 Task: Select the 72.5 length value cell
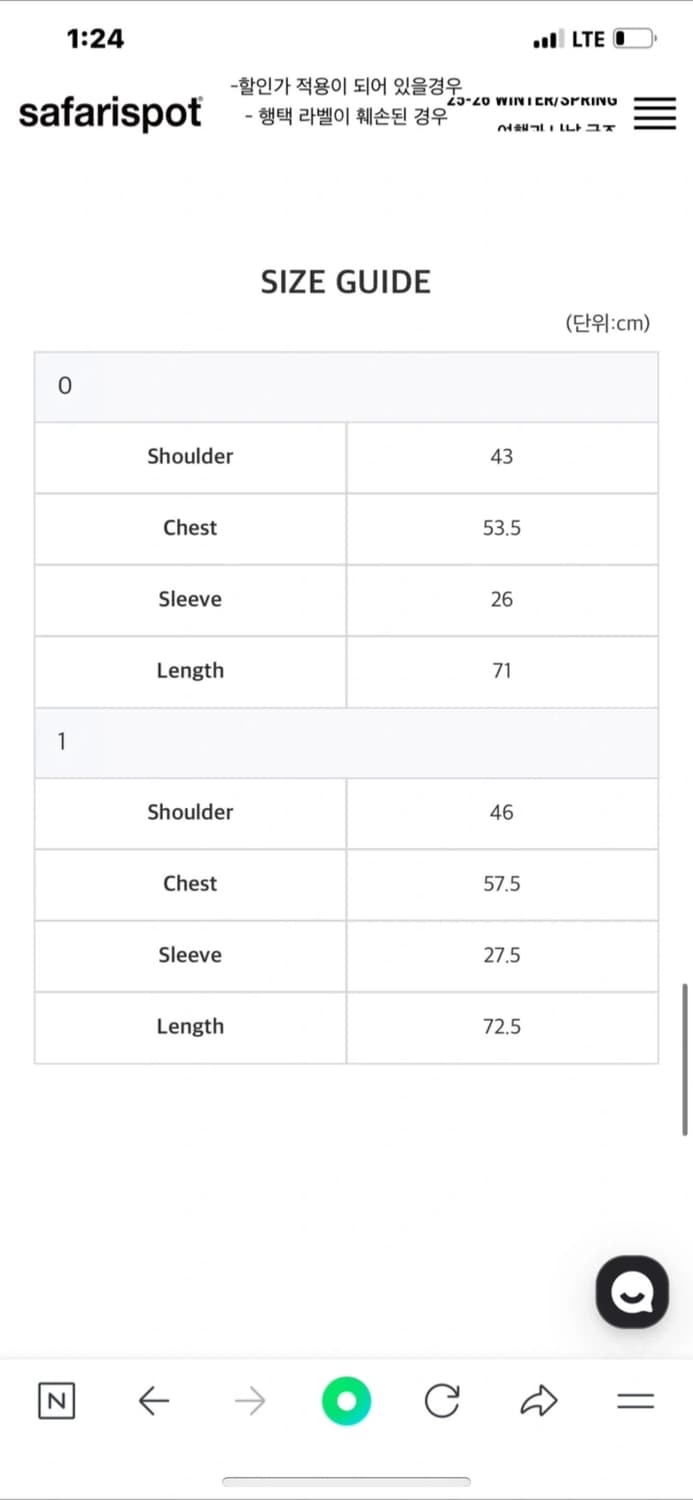[502, 1027]
